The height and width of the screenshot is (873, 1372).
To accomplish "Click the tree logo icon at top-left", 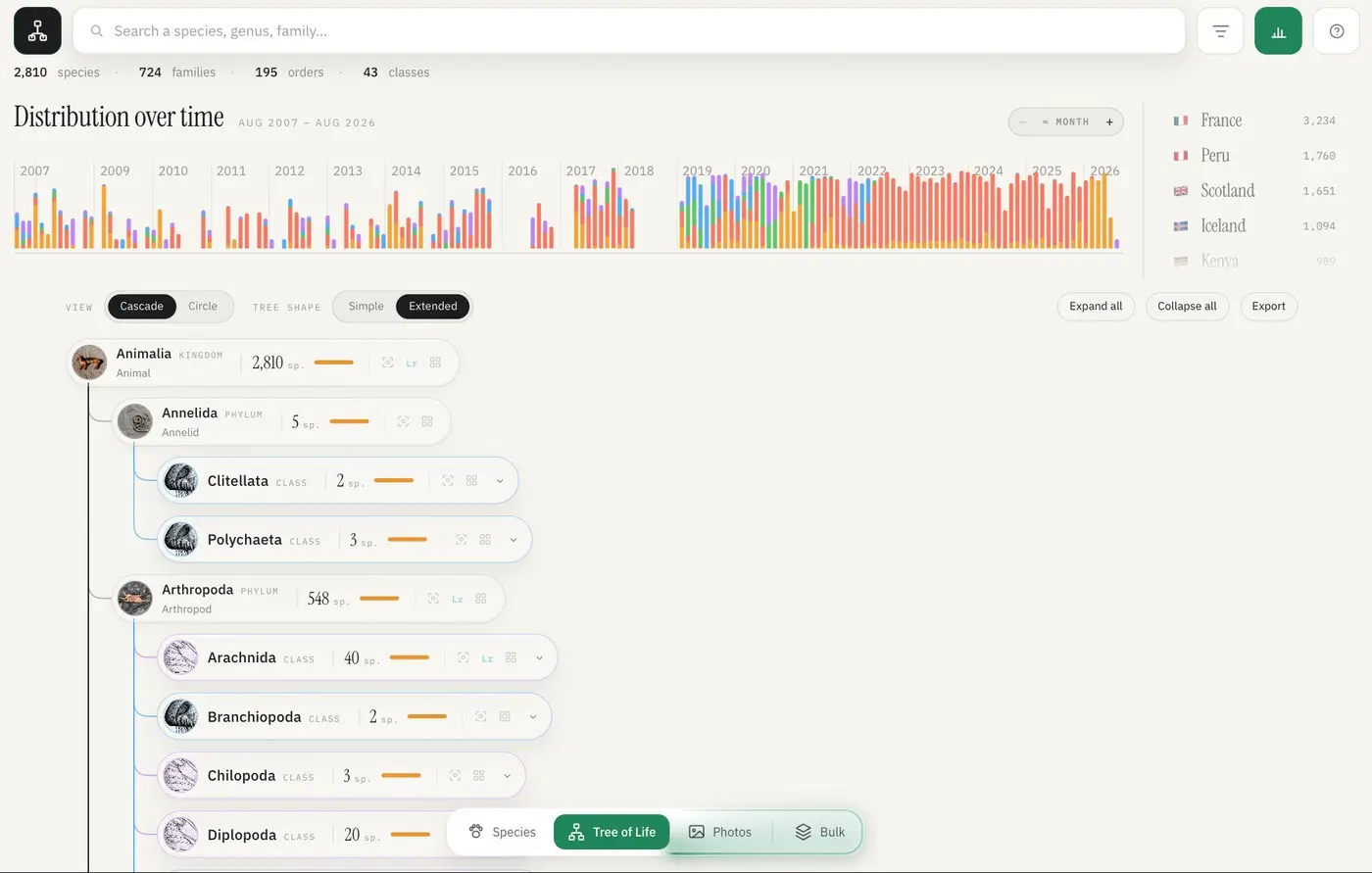I will 37,31.
